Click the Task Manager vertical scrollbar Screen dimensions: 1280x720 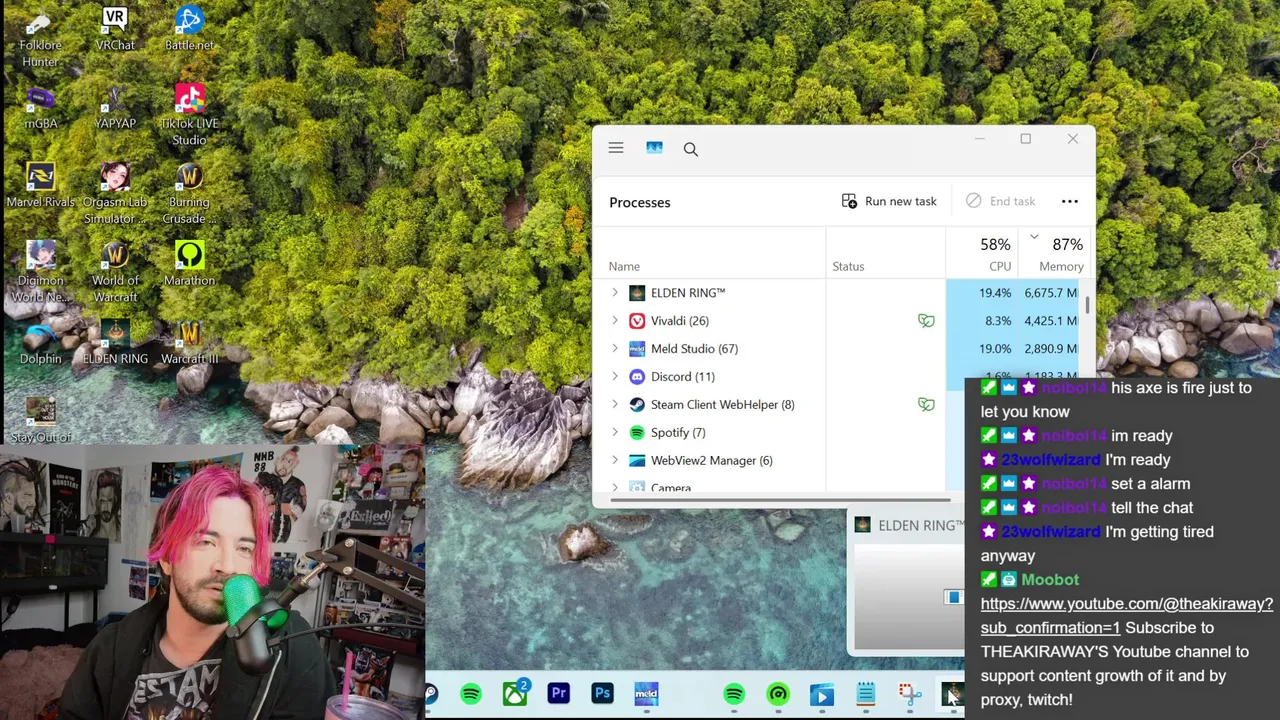pos(1087,305)
